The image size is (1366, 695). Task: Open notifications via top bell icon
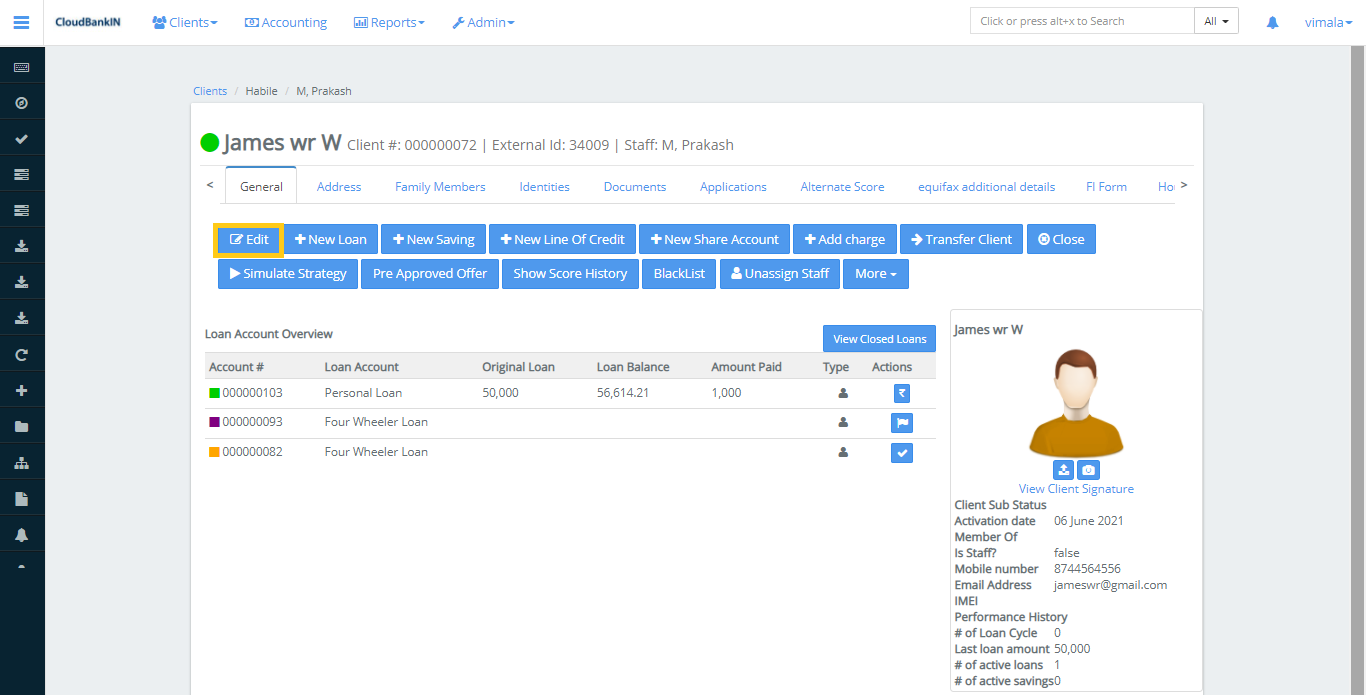pos(1272,22)
